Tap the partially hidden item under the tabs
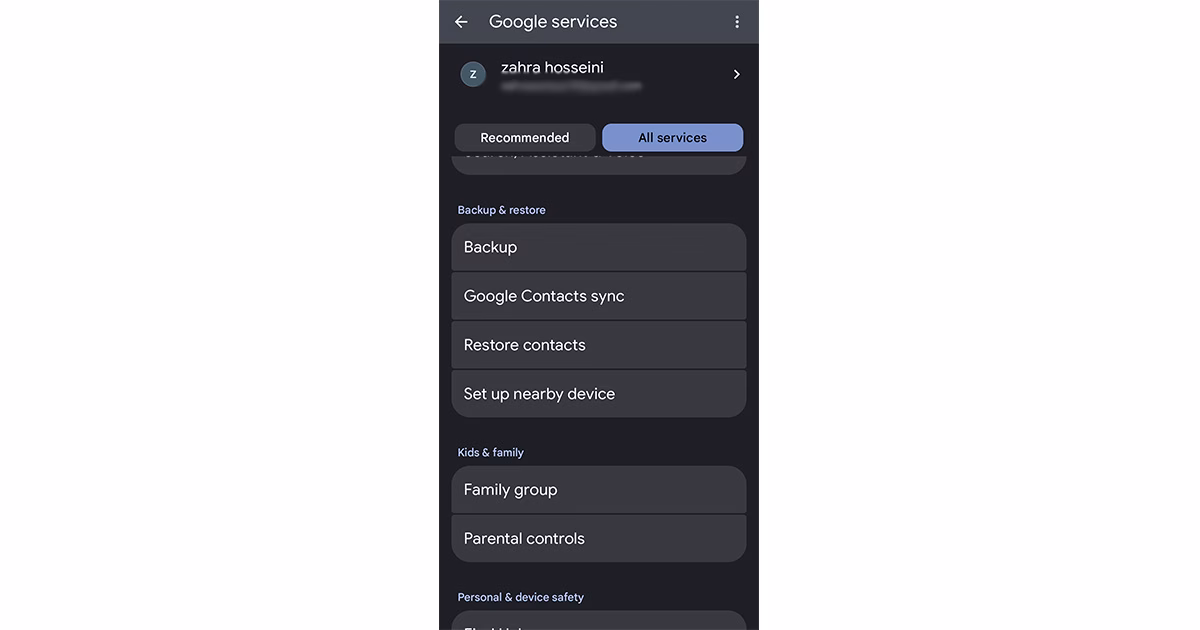 click(598, 163)
